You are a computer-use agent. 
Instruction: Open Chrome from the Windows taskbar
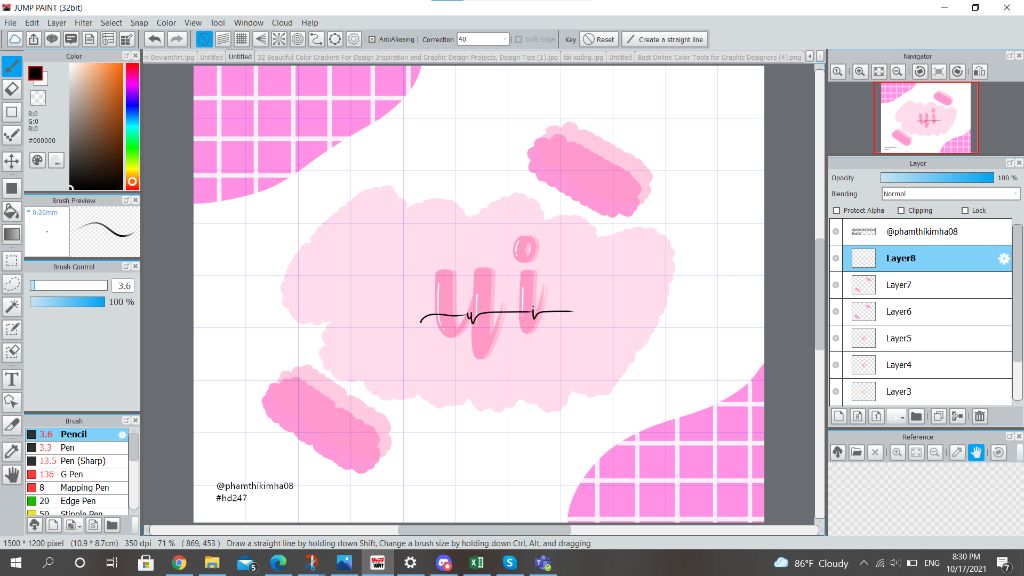tap(179, 562)
